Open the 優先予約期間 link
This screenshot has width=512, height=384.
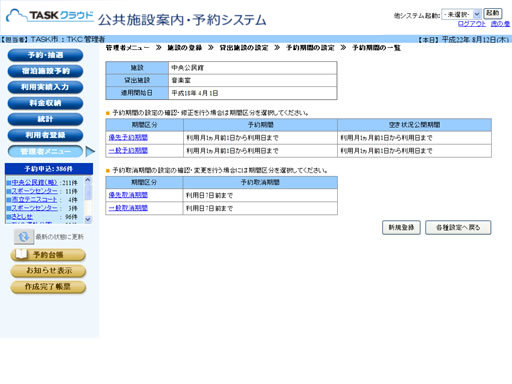[x=128, y=137]
